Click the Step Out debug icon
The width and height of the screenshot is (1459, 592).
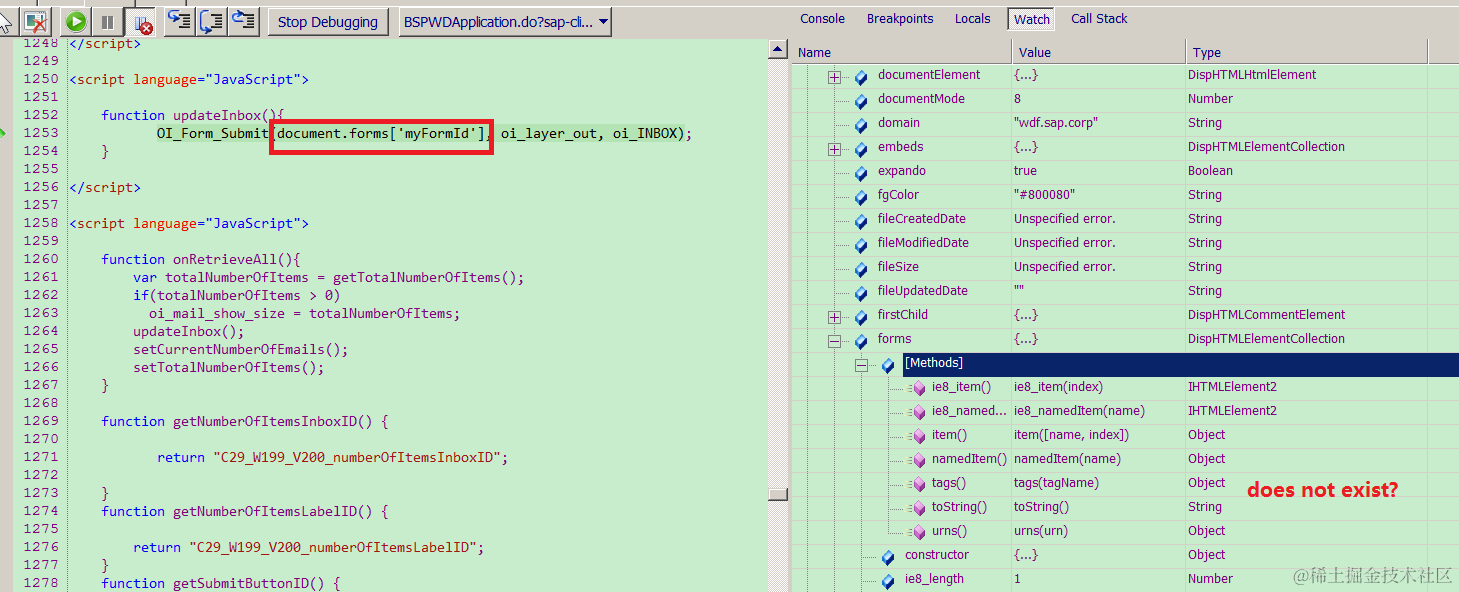tap(244, 21)
